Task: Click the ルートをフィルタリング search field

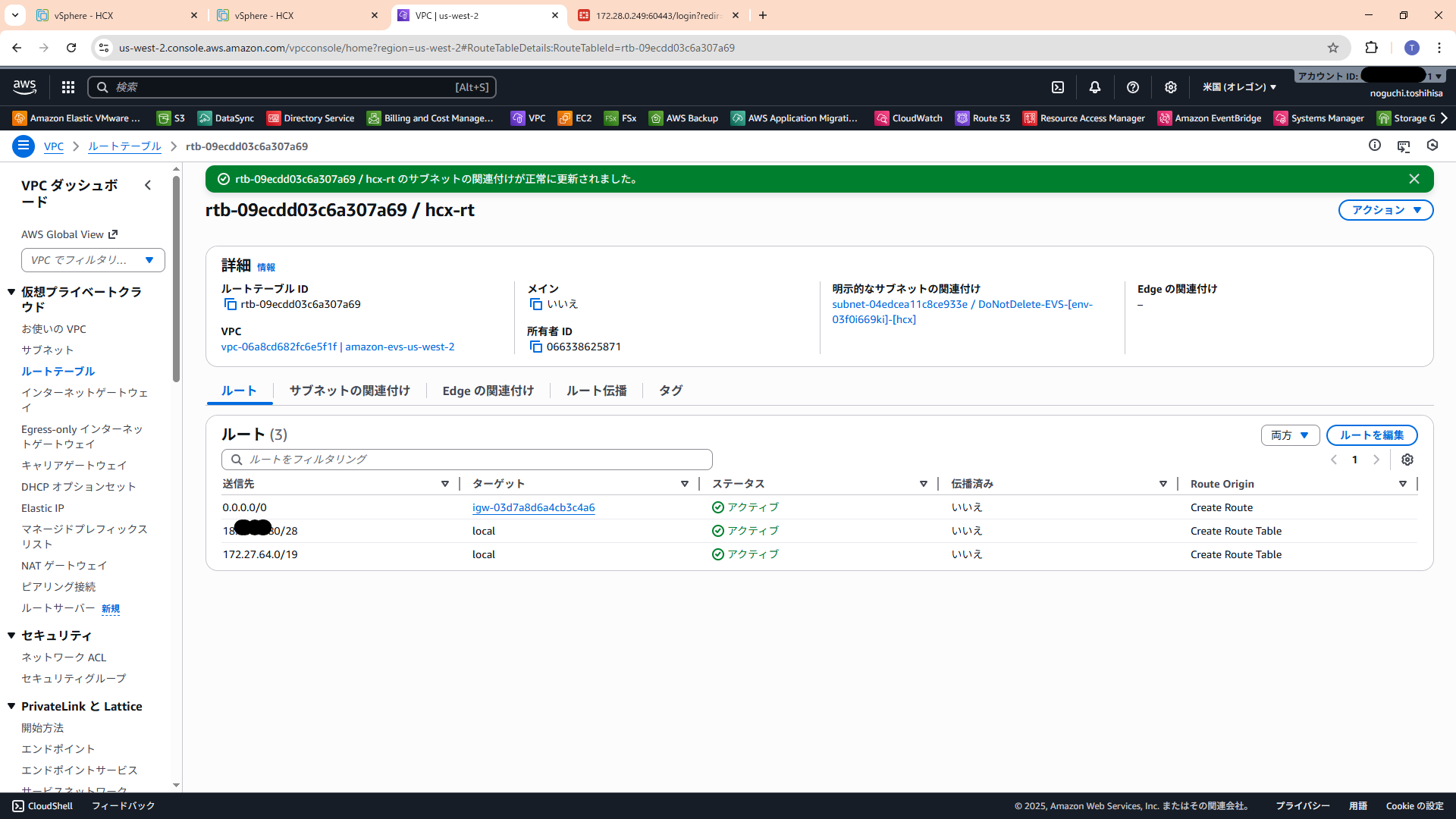Action: [467, 460]
